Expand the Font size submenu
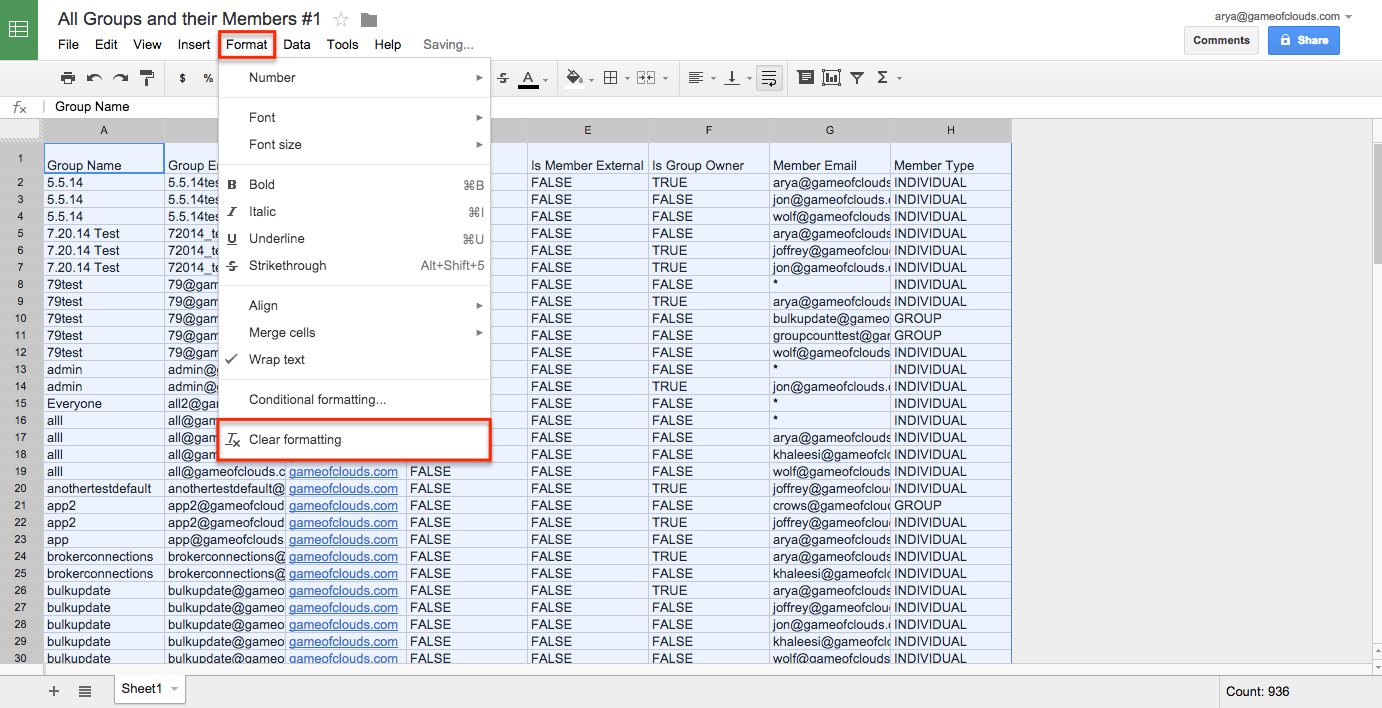This screenshot has width=1382, height=708. [x=354, y=145]
